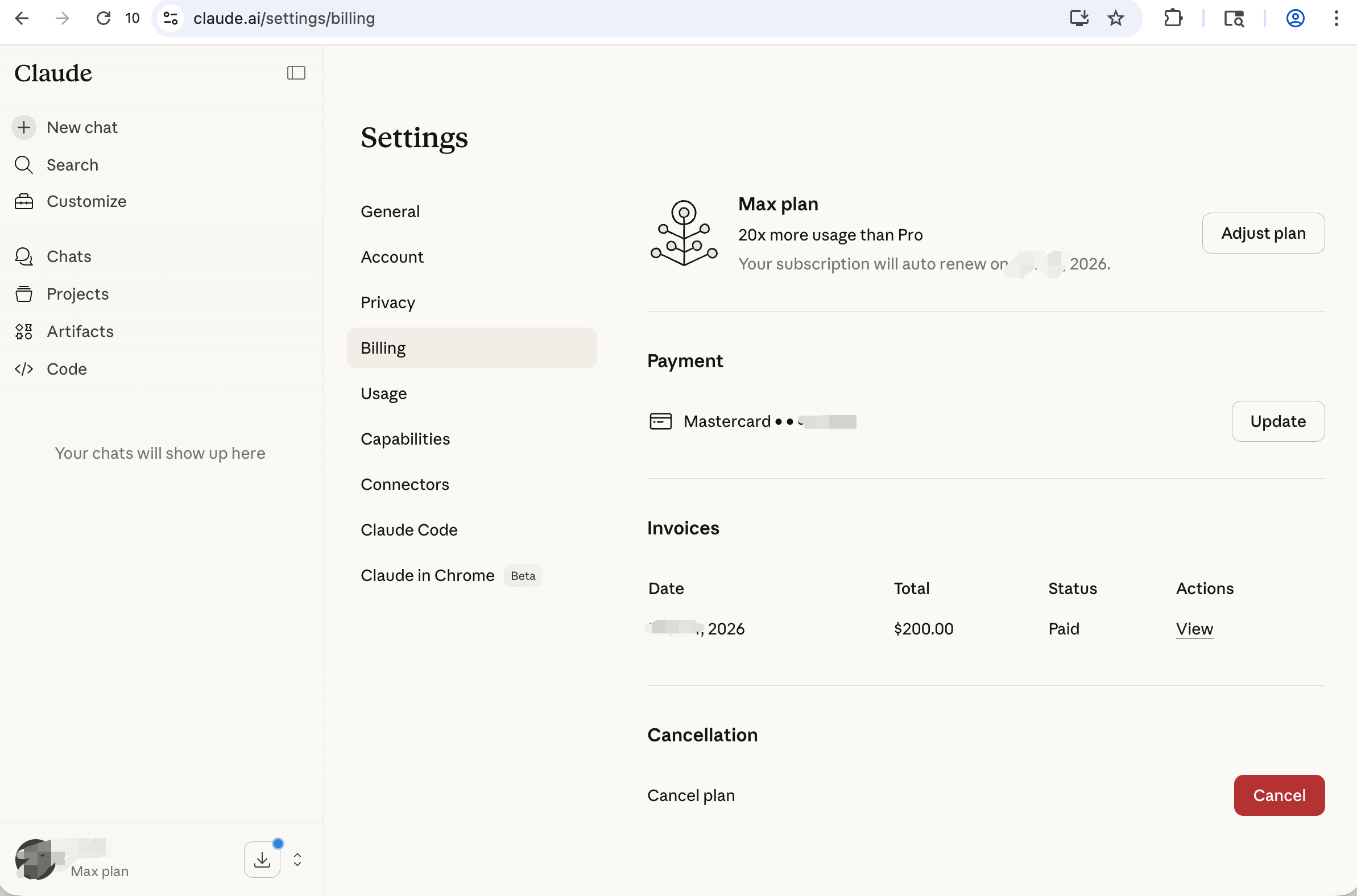Click the Code brackets icon

click(24, 369)
